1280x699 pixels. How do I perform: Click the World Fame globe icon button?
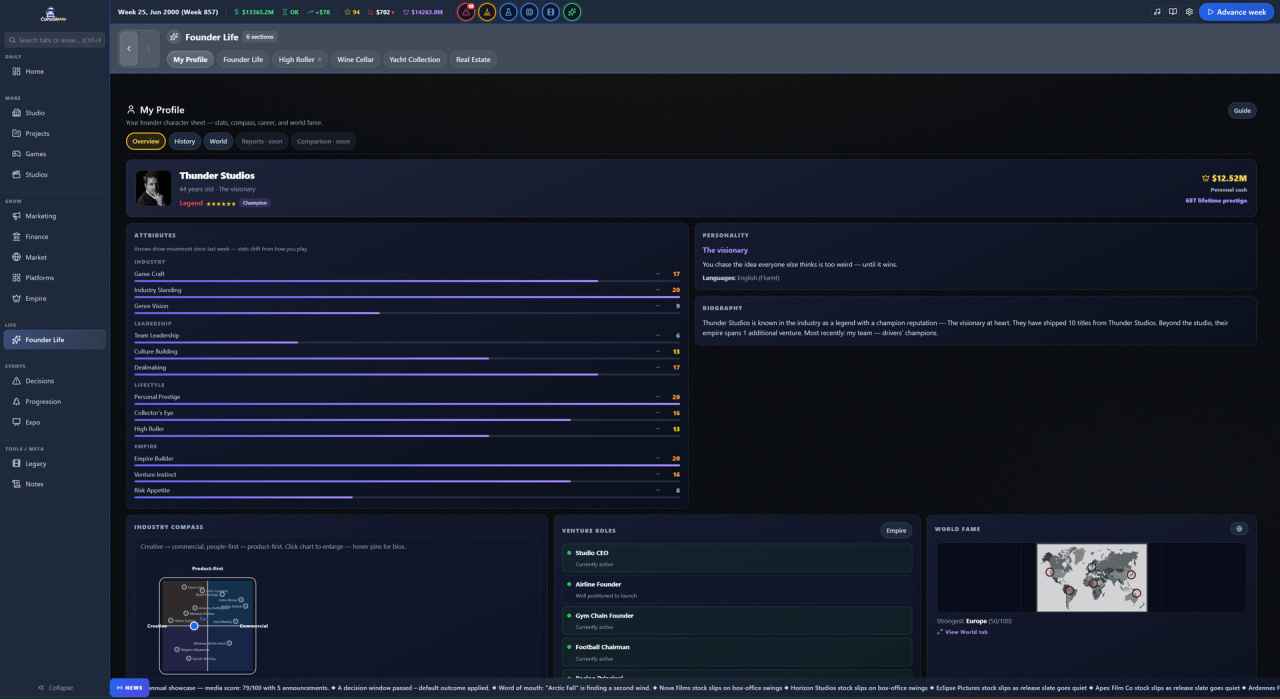(x=1239, y=529)
